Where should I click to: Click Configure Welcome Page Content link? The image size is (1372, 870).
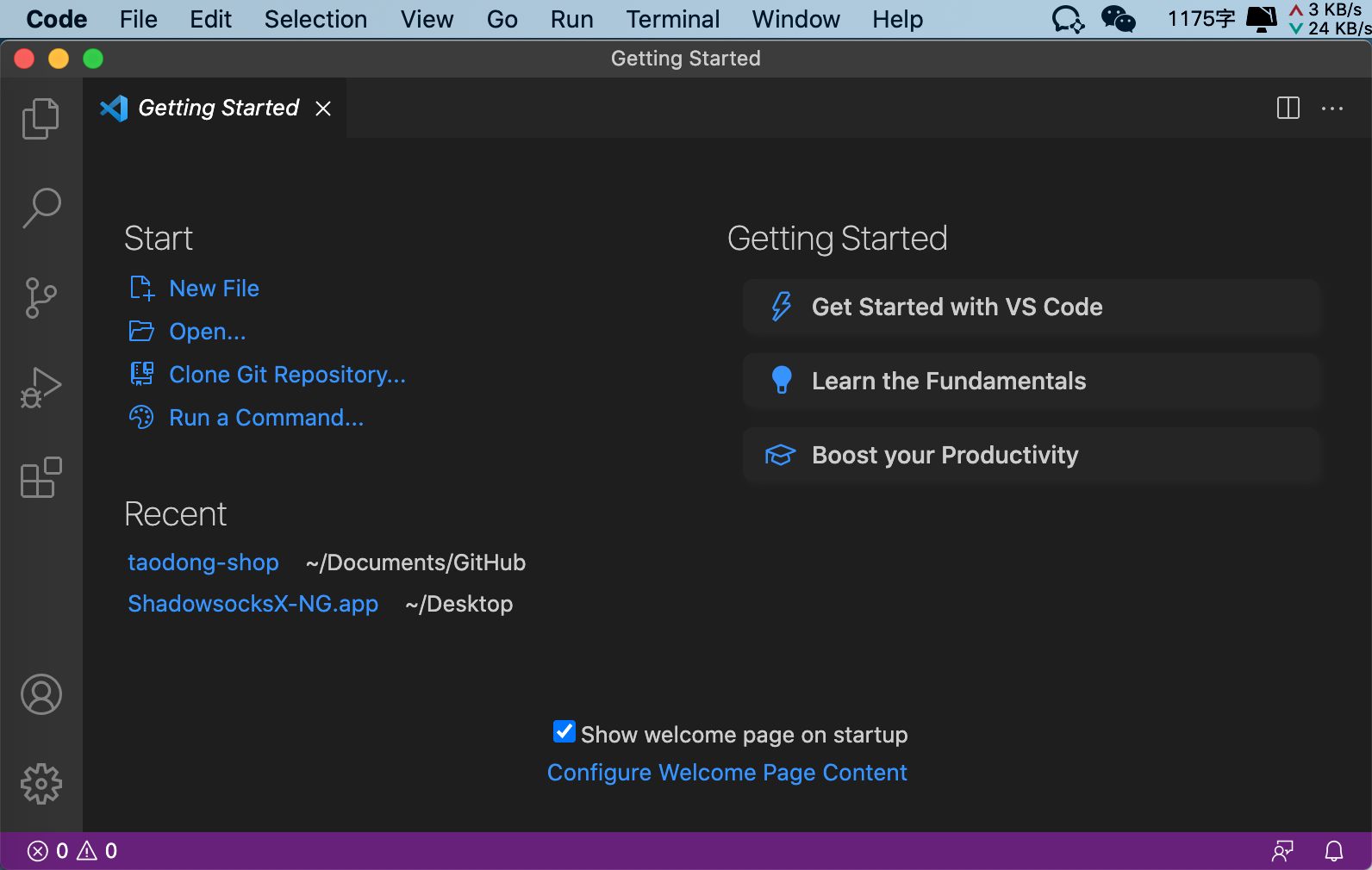tap(727, 773)
